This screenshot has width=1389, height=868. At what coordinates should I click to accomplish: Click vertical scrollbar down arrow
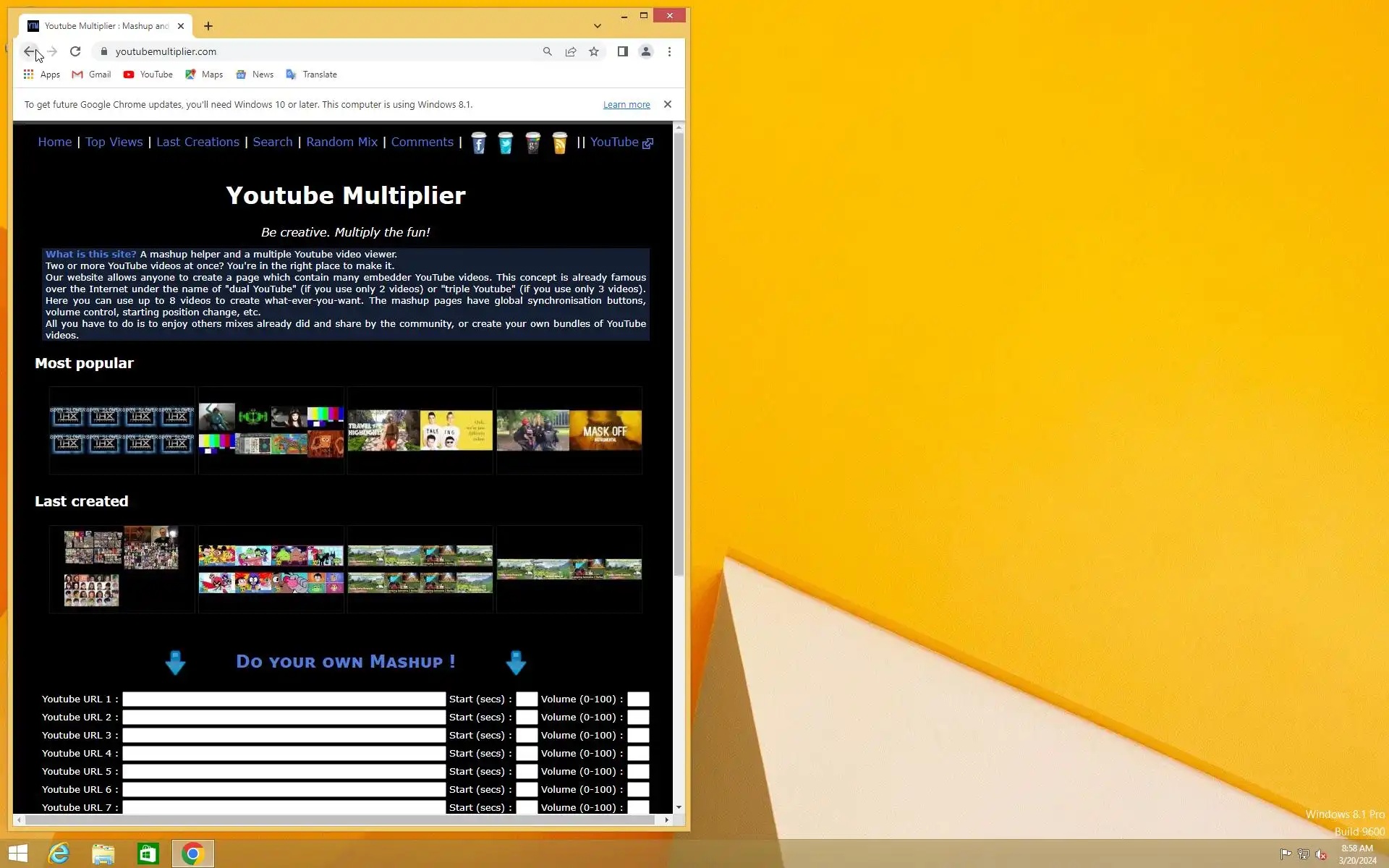point(679,807)
